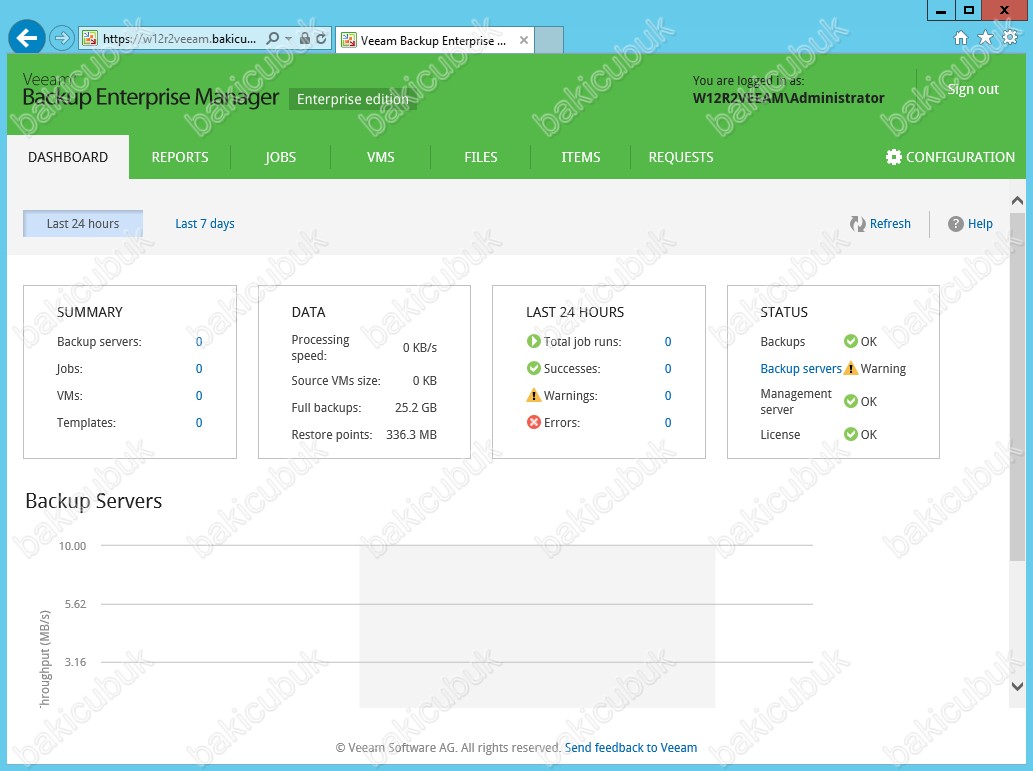Click the security lock icon in the address bar
Screen dimensions: 1033x771
[304, 39]
